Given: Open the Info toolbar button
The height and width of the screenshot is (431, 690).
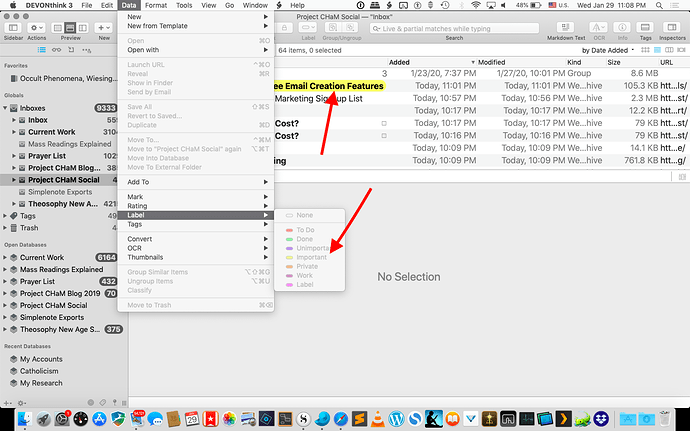Looking at the screenshot, I should coord(622,27).
